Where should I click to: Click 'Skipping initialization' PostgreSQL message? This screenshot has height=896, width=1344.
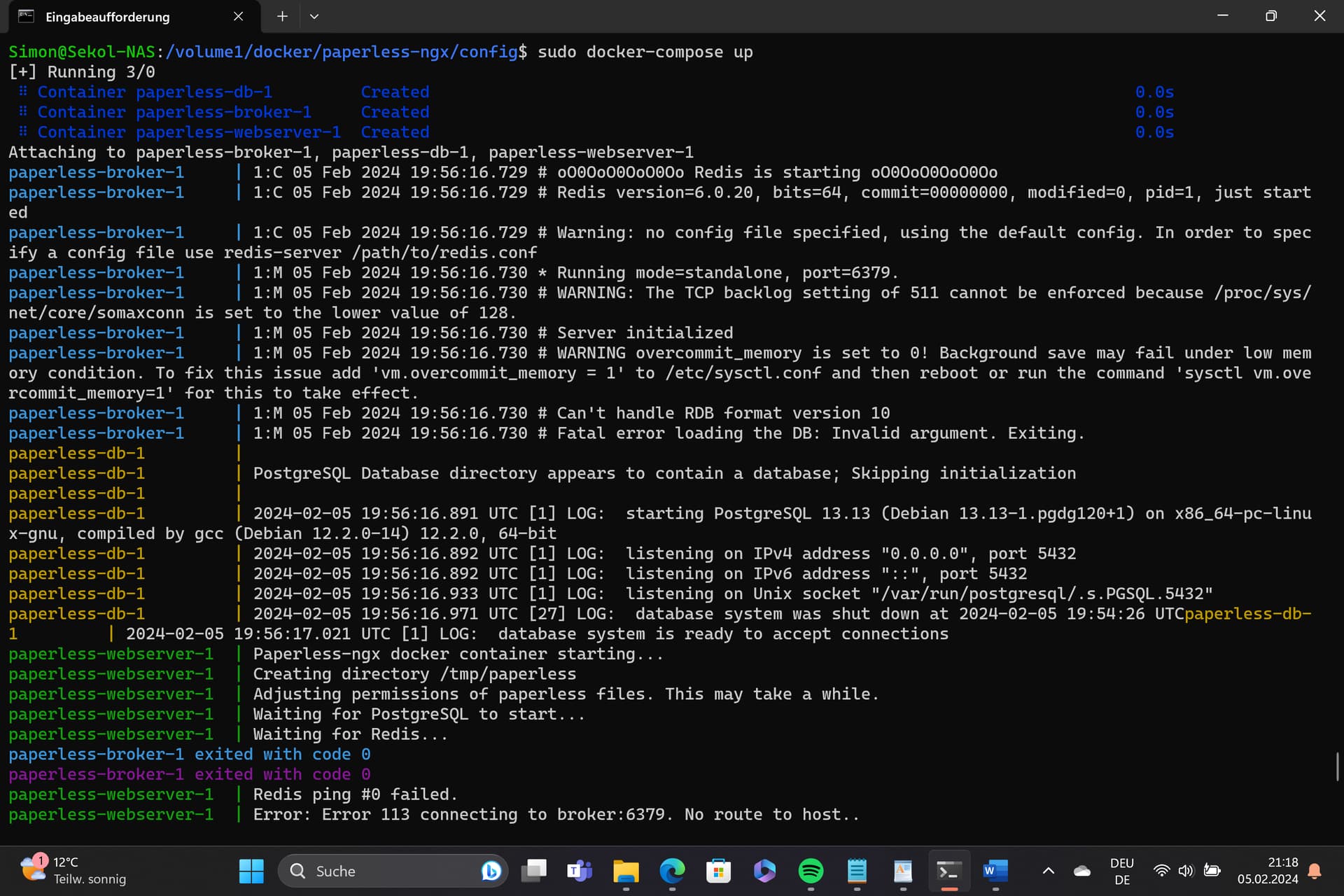click(x=963, y=473)
